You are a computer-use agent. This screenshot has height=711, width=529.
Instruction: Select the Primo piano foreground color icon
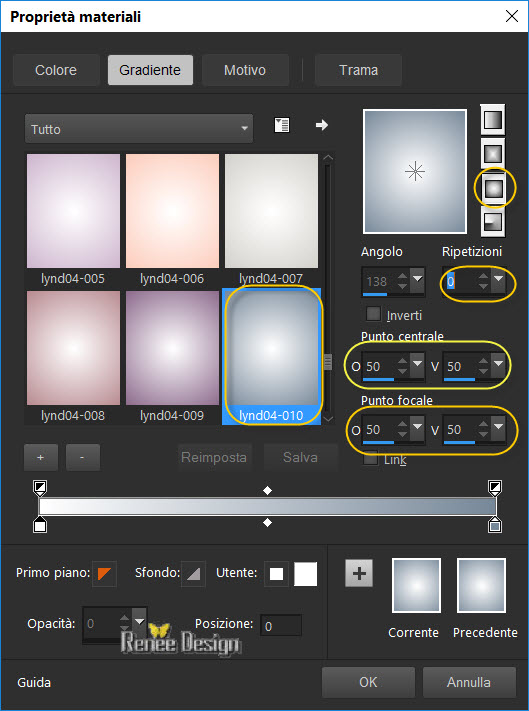click(x=104, y=574)
